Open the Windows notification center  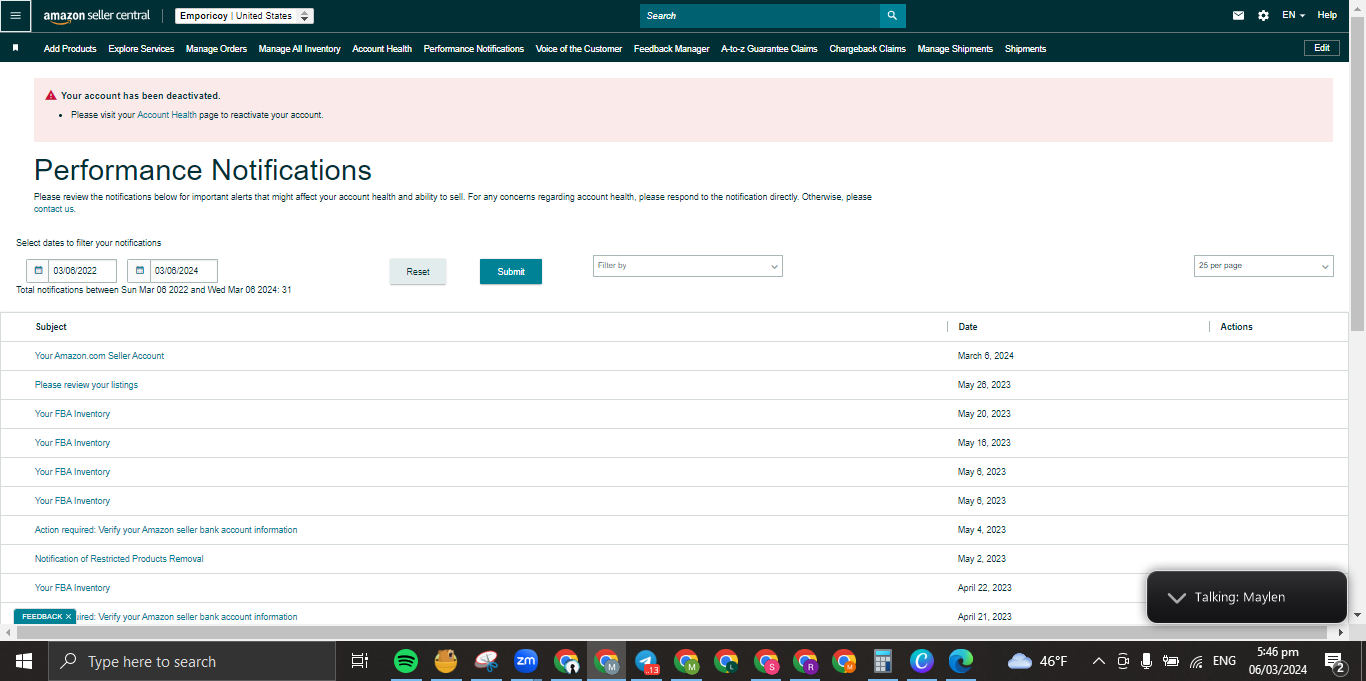[1334, 661]
